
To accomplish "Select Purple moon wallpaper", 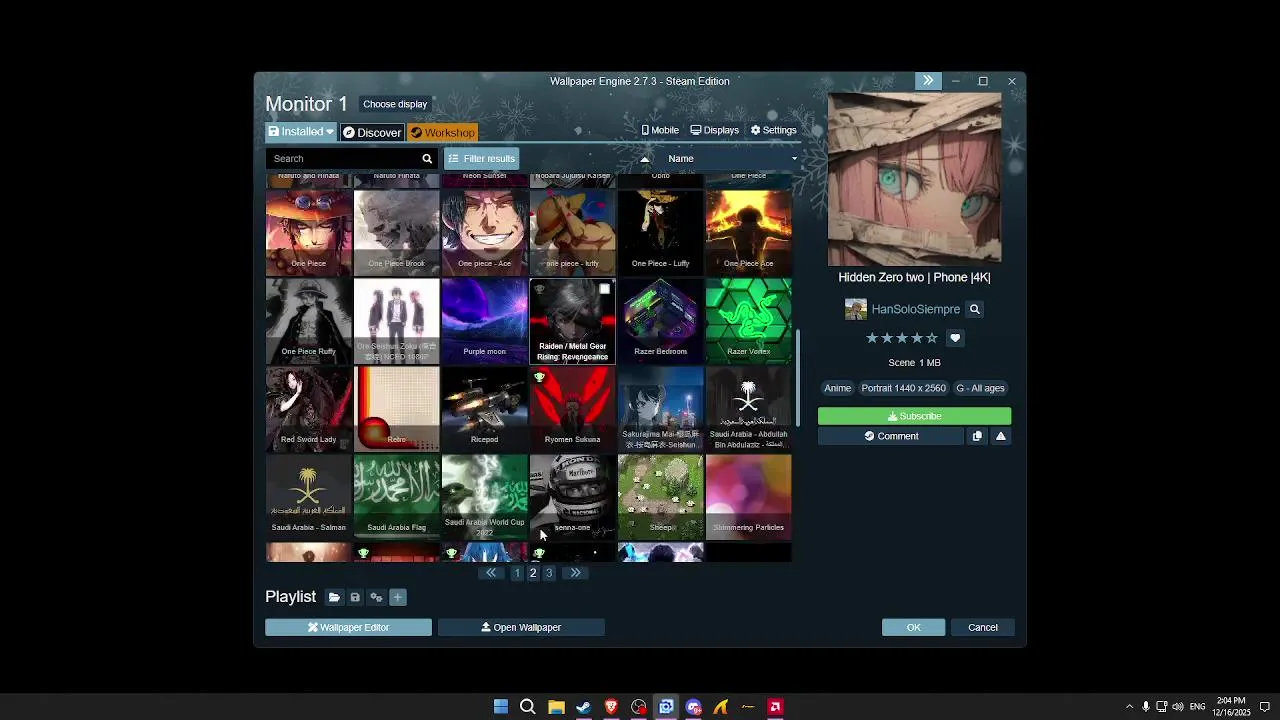I will 484,321.
